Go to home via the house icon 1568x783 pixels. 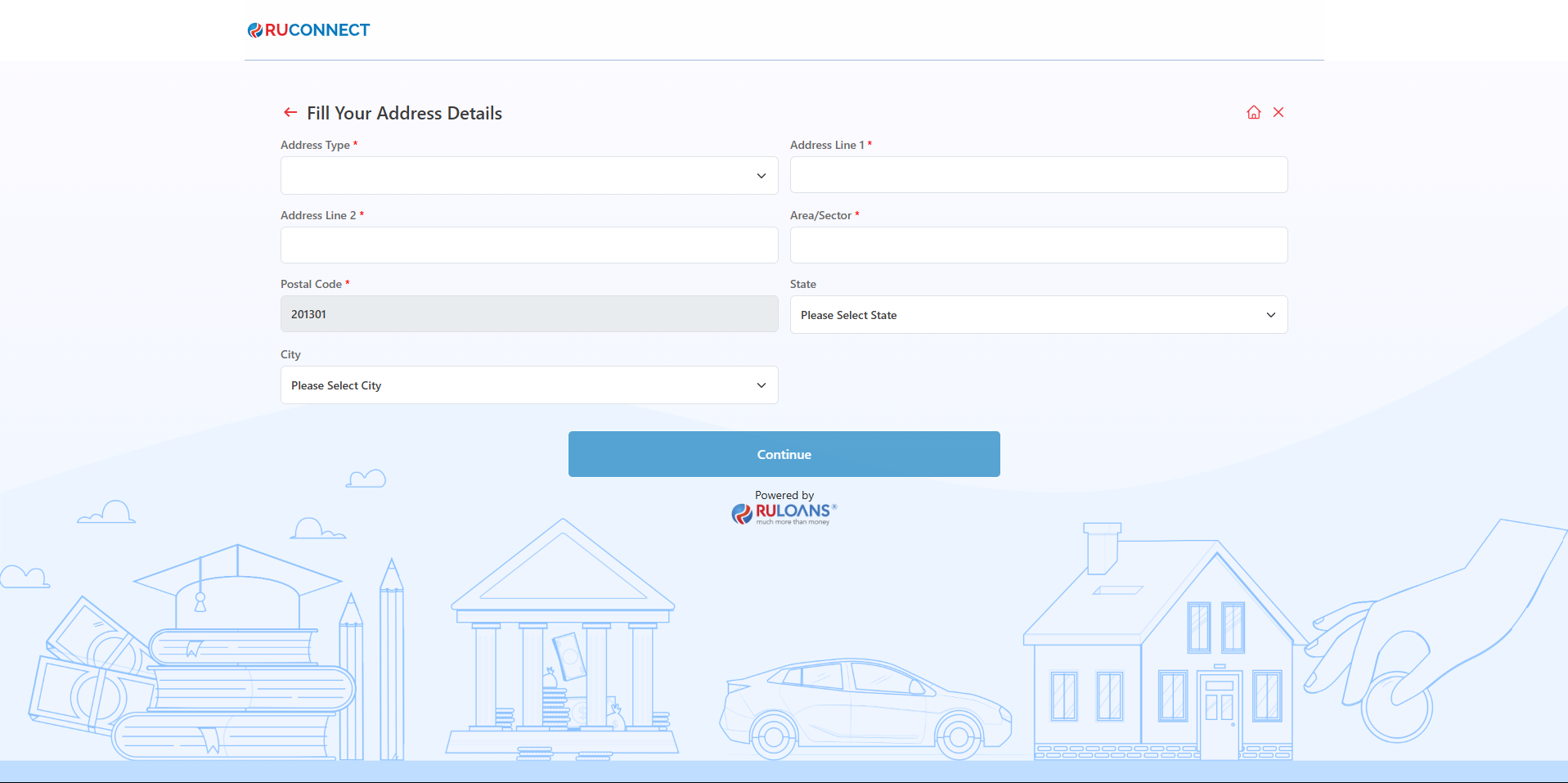(x=1253, y=113)
